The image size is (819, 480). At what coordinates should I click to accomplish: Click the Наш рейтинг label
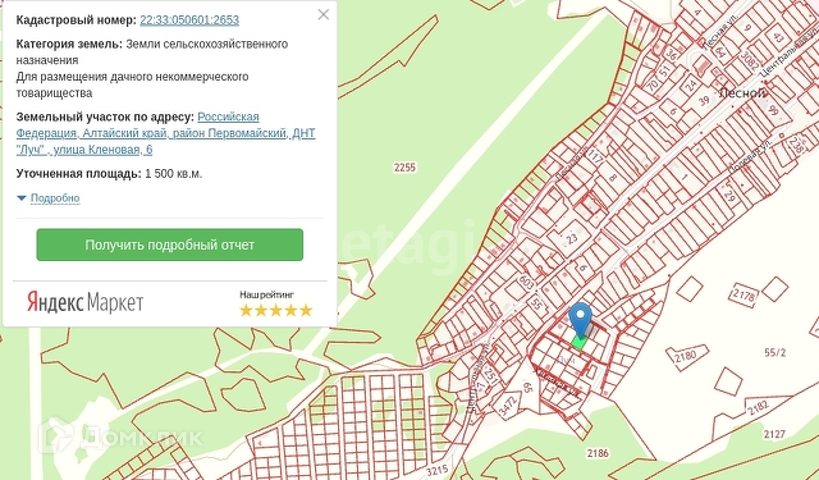pos(267,295)
